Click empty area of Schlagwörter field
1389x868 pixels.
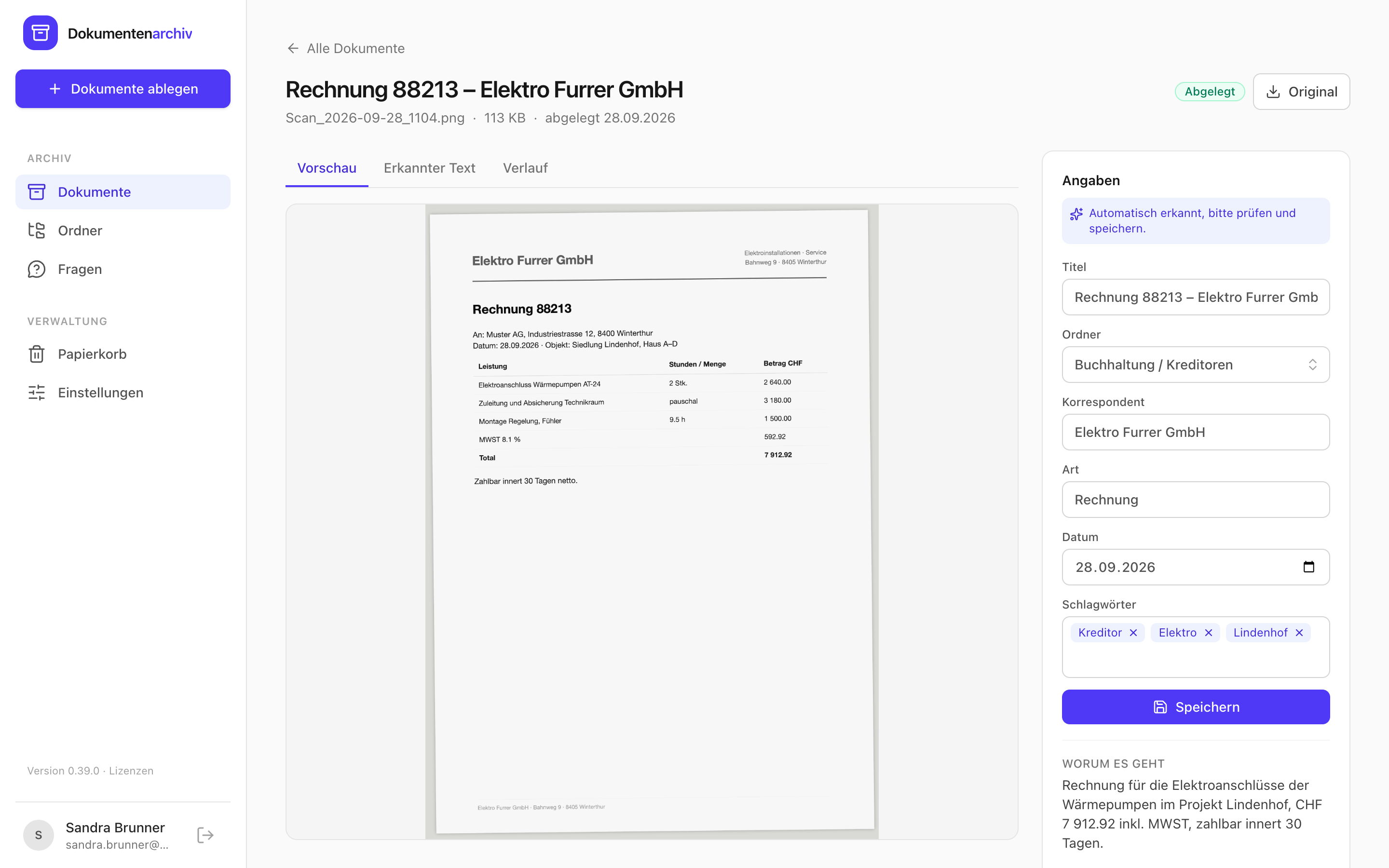pyautogui.click(x=1196, y=660)
